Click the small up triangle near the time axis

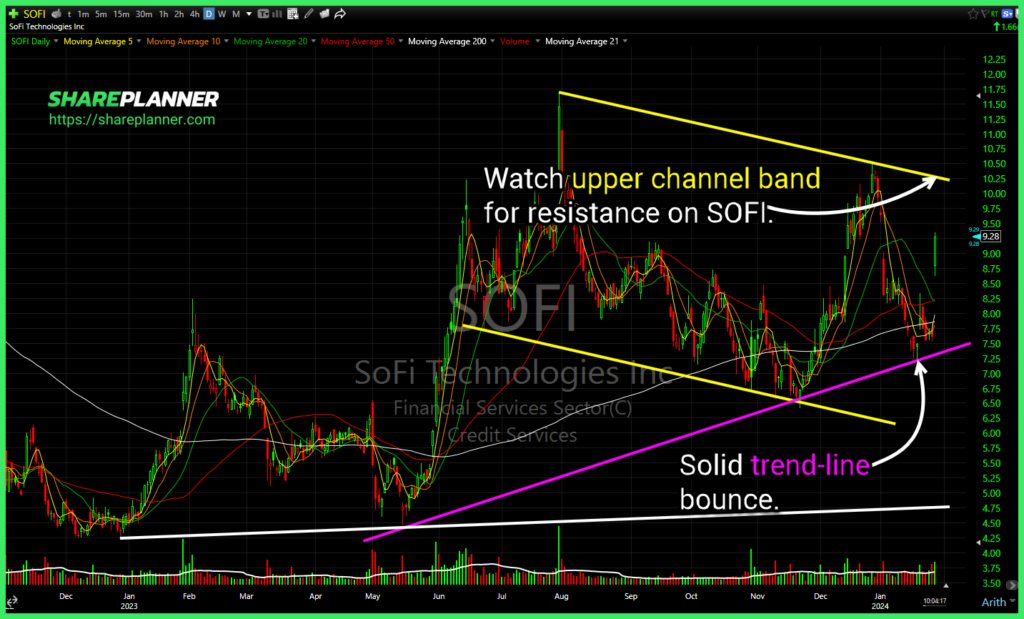click(x=946, y=586)
